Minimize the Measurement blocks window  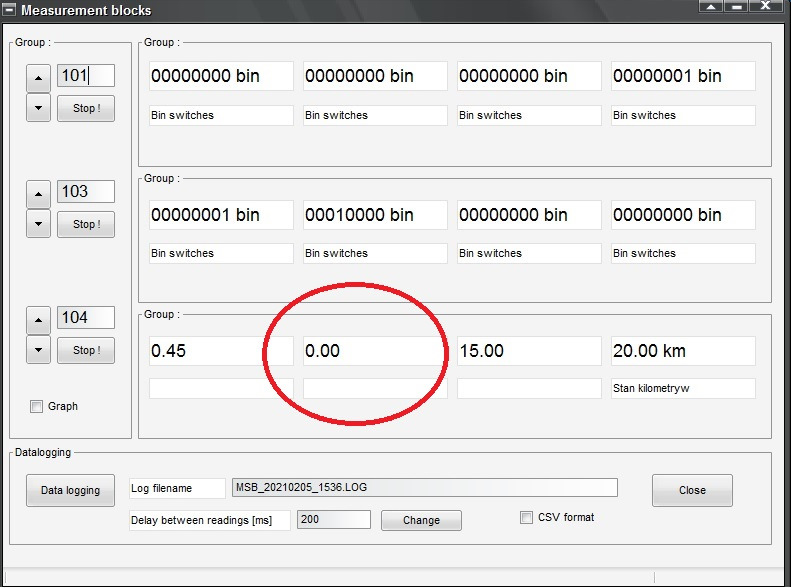737,6
